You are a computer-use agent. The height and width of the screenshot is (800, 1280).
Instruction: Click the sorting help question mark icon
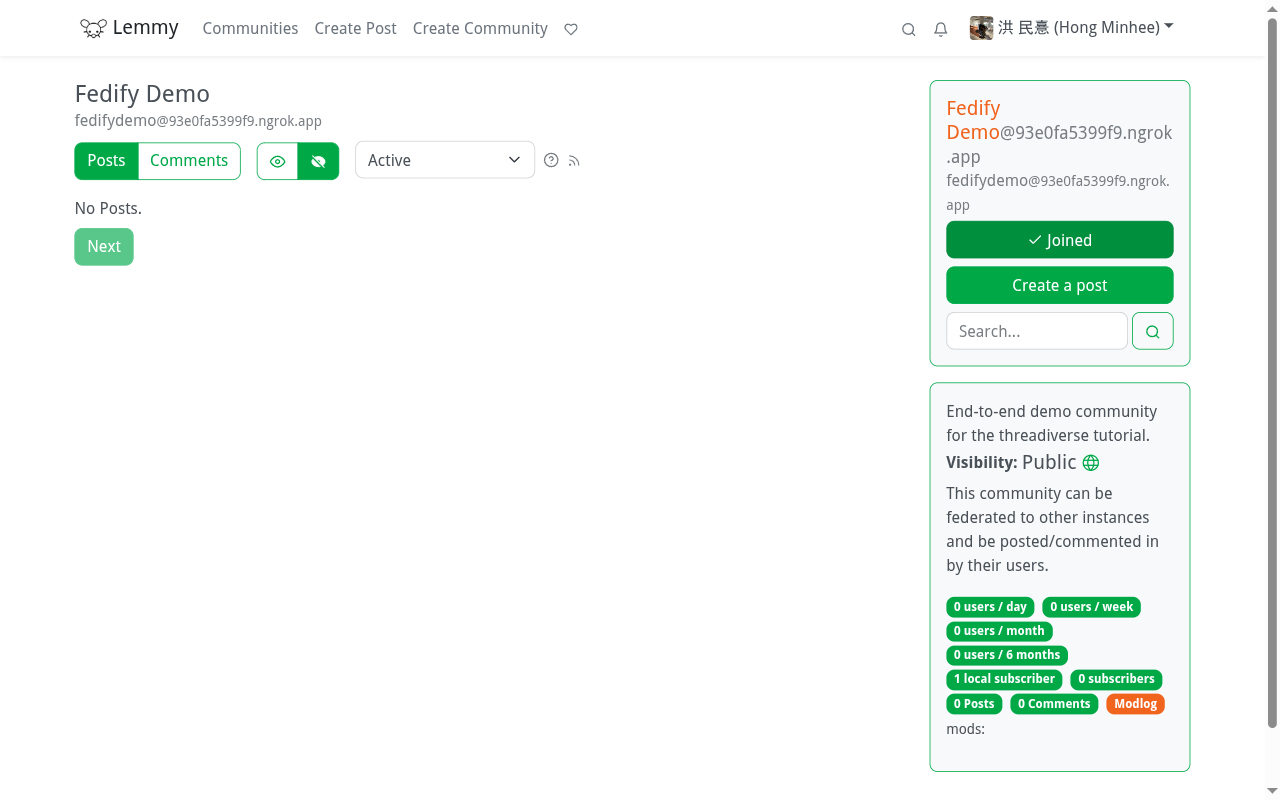(x=551, y=160)
